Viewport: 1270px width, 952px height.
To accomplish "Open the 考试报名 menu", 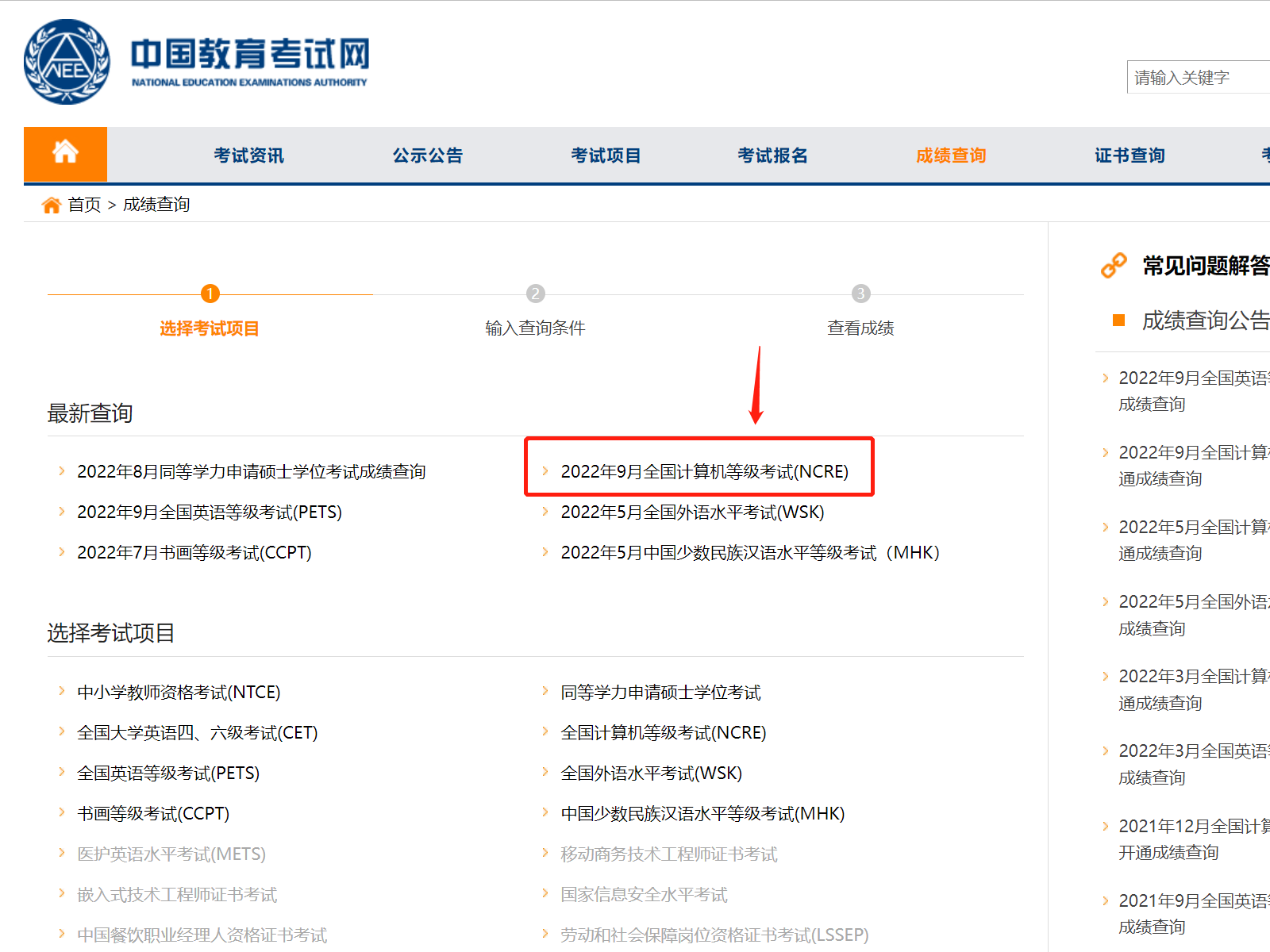I will coord(773,155).
